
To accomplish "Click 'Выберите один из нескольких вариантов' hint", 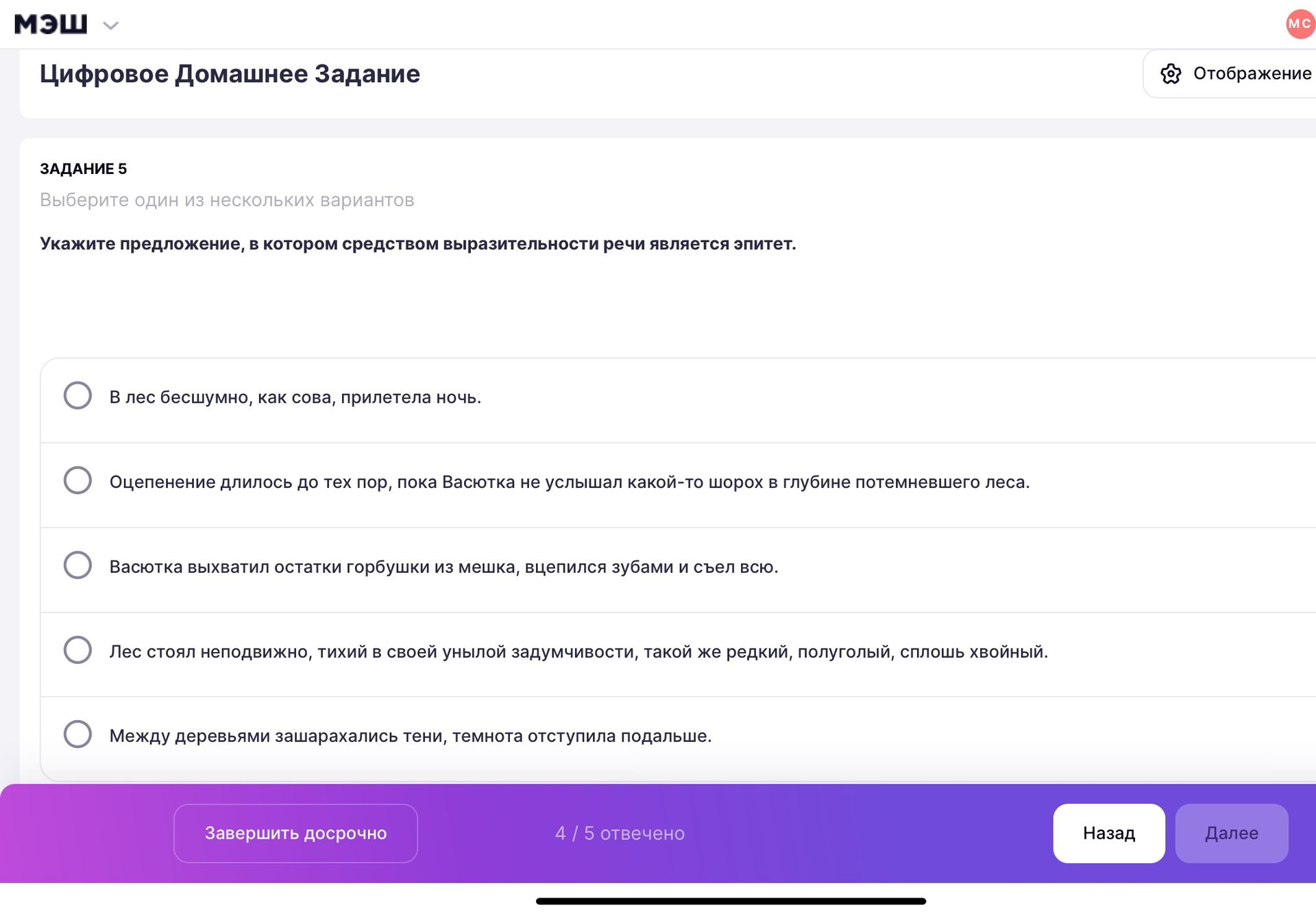I will coord(227,200).
